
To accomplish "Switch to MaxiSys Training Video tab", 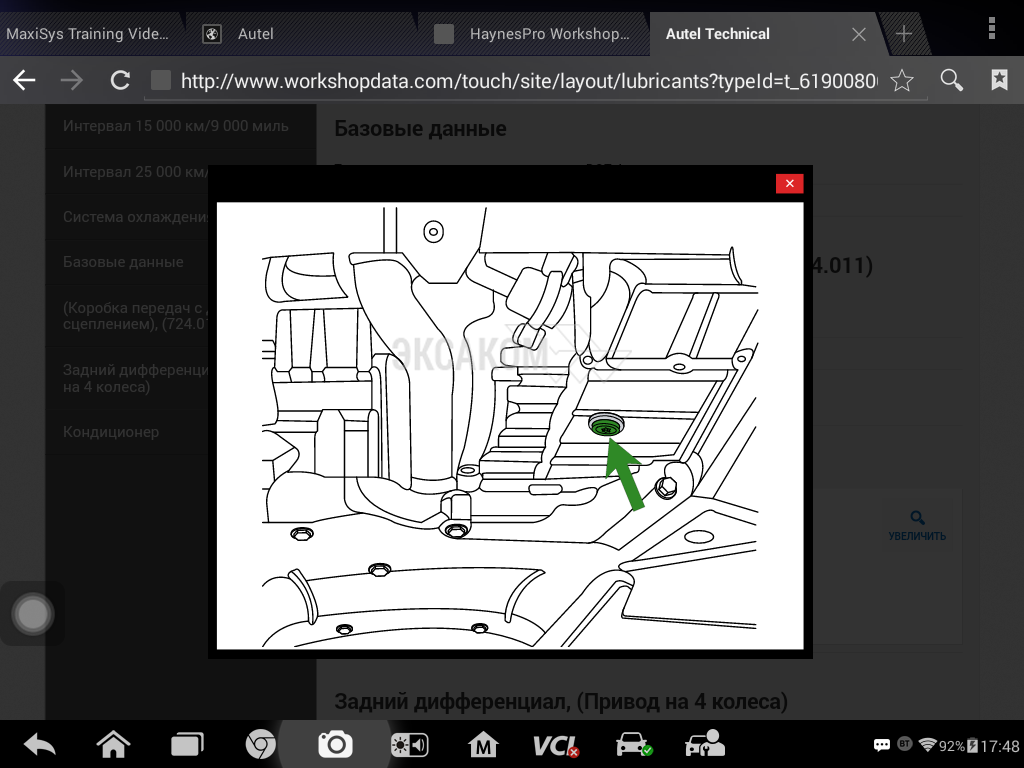I will pyautogui.click(x=88, y=34).
